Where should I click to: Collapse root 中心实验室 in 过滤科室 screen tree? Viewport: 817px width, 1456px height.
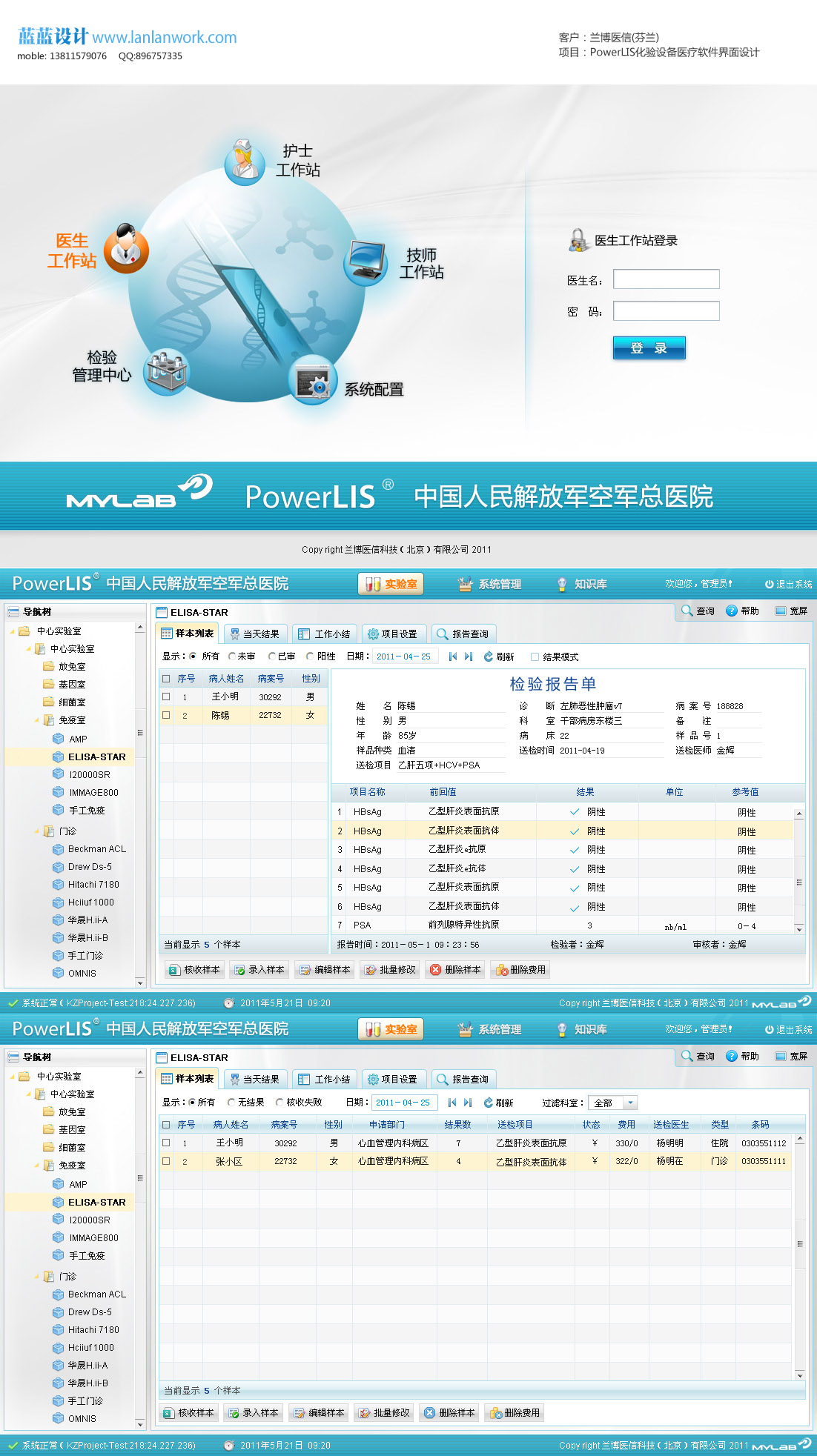pos(12,1077)
